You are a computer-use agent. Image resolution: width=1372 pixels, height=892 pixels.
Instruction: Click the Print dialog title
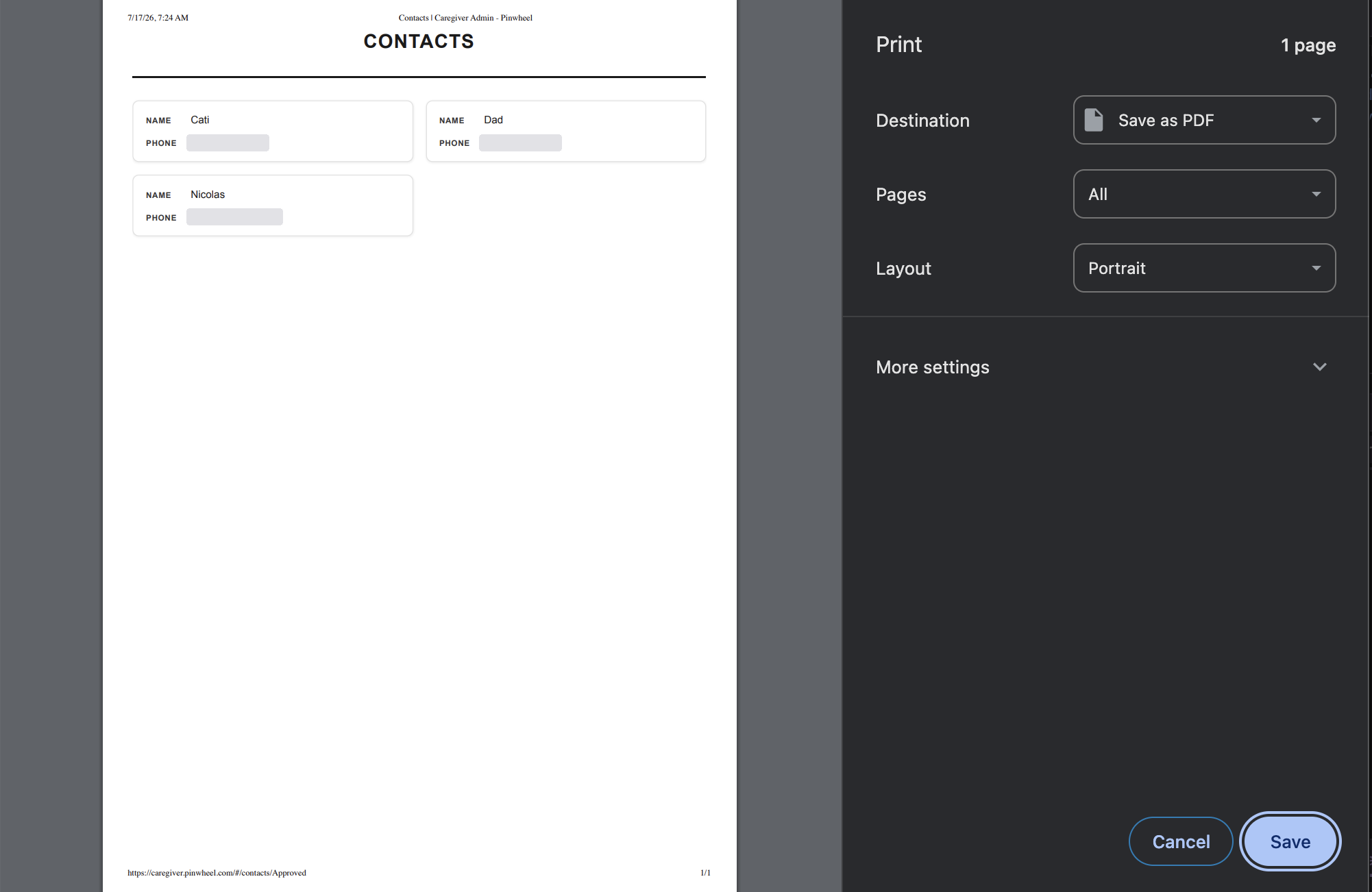pyautogui.click(x=898, y=45)
